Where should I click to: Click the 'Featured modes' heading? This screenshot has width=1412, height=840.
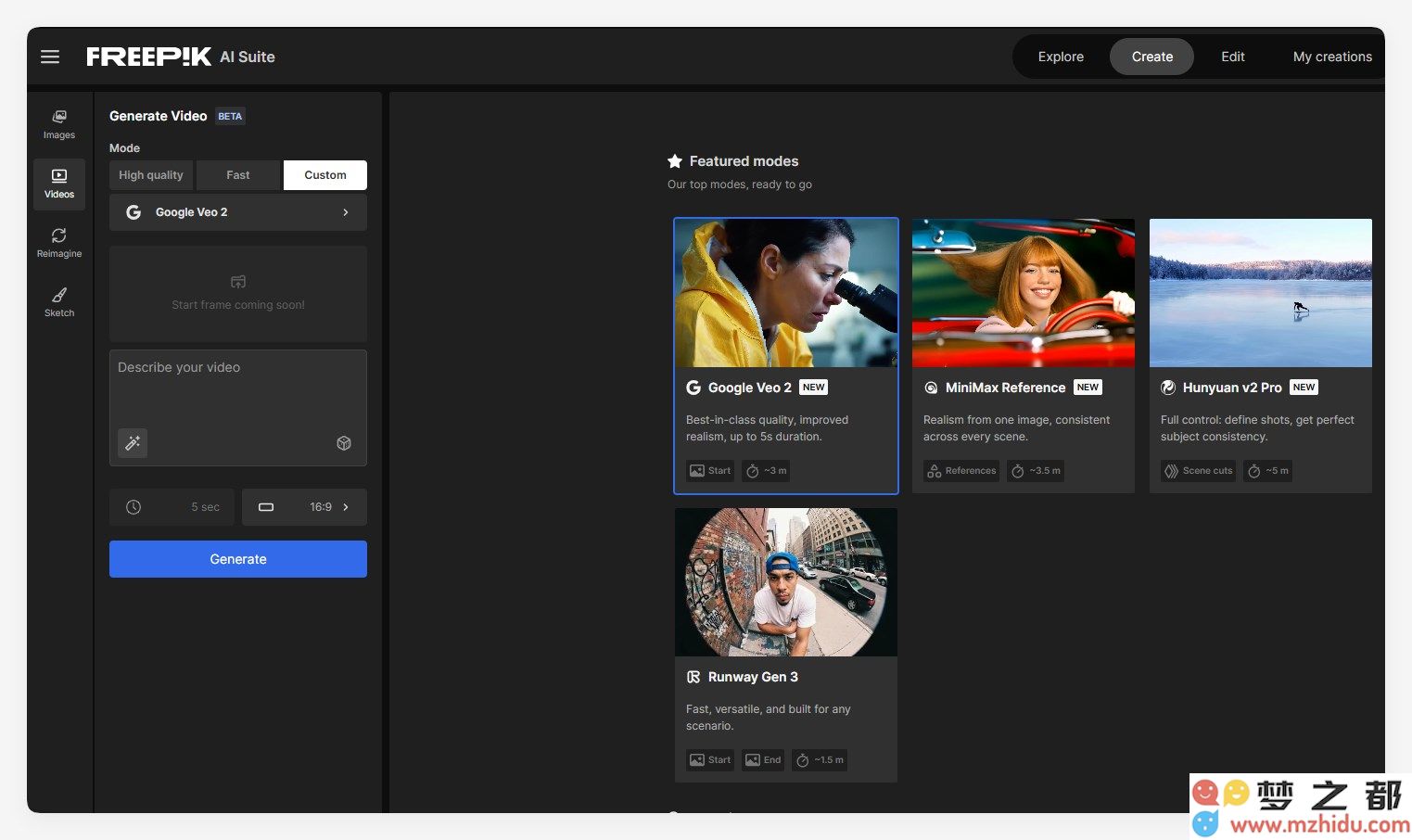click(x=744, y=161)
